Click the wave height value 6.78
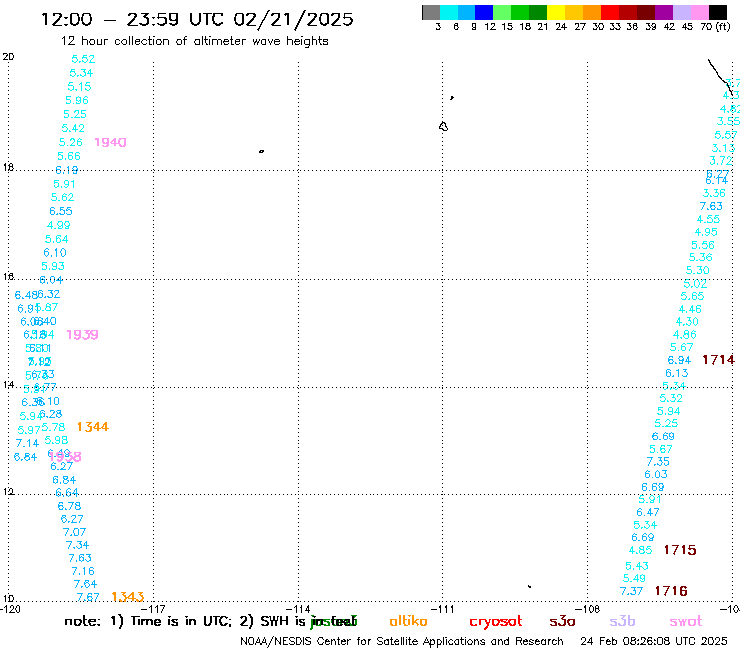Image resolution: width=740 pixels, height=650 pixels. coord(69,506)
